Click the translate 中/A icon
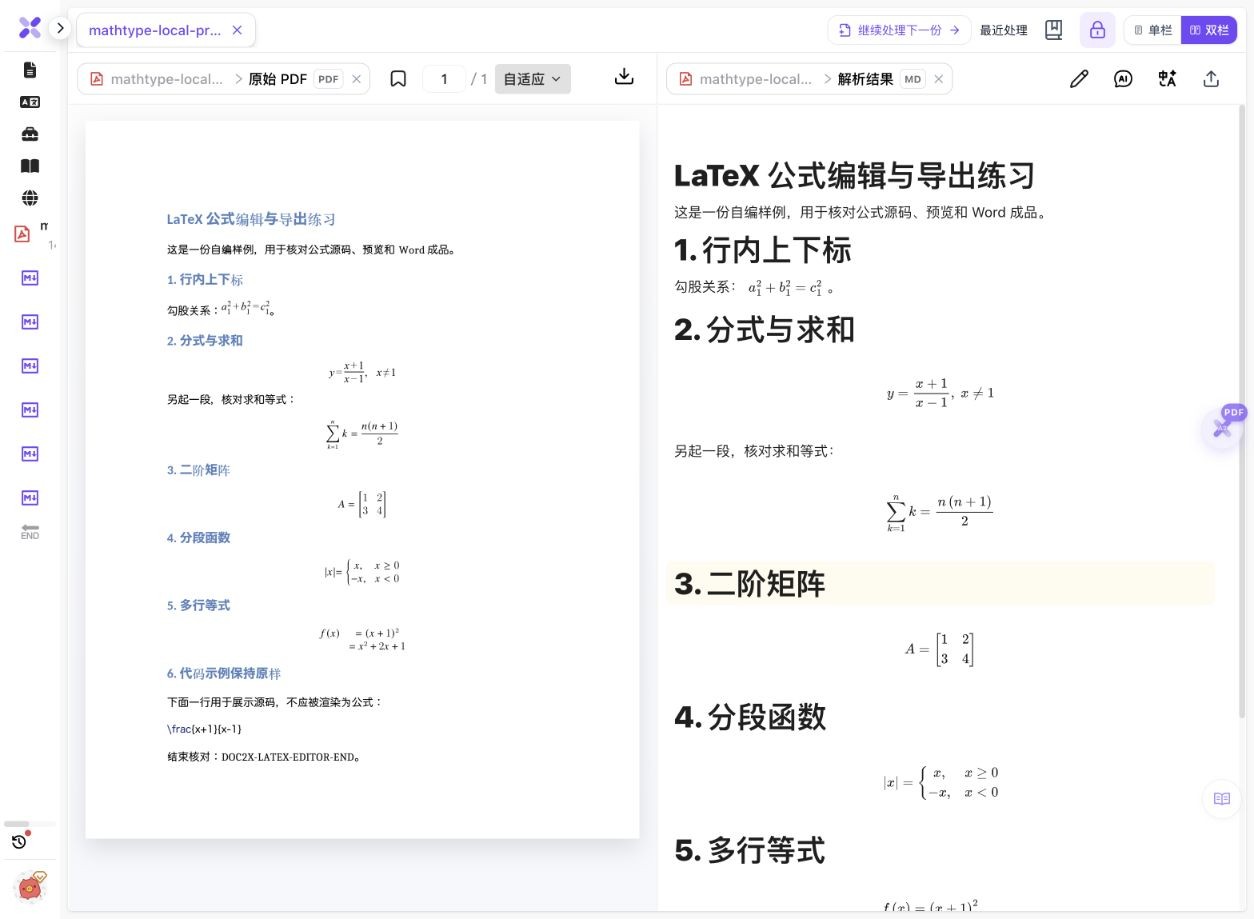Screen dimensions: 1254x919 1167,79
